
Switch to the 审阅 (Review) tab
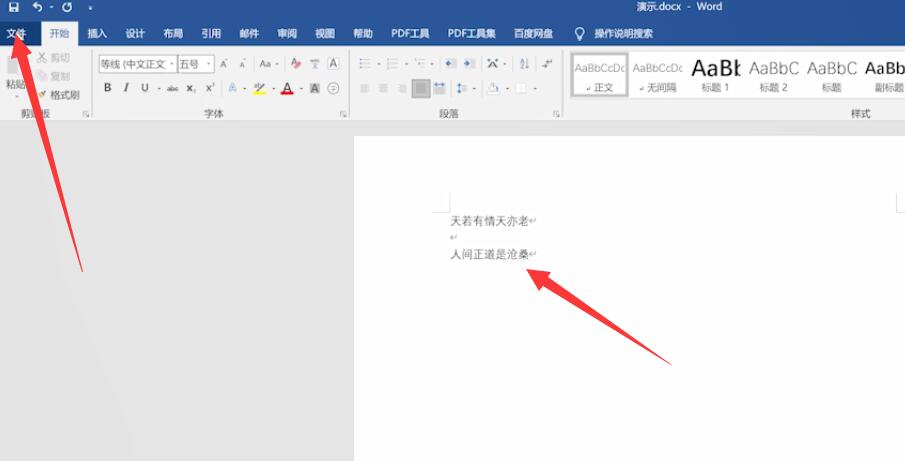(287, 33)
